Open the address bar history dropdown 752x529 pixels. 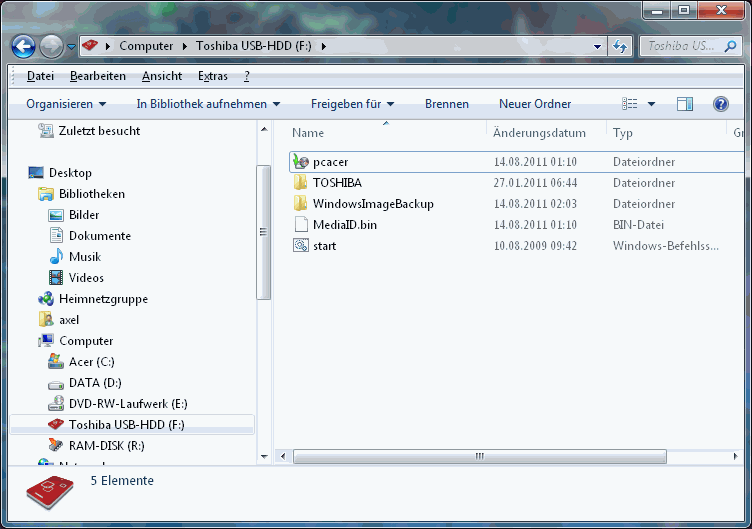(597, 47)
